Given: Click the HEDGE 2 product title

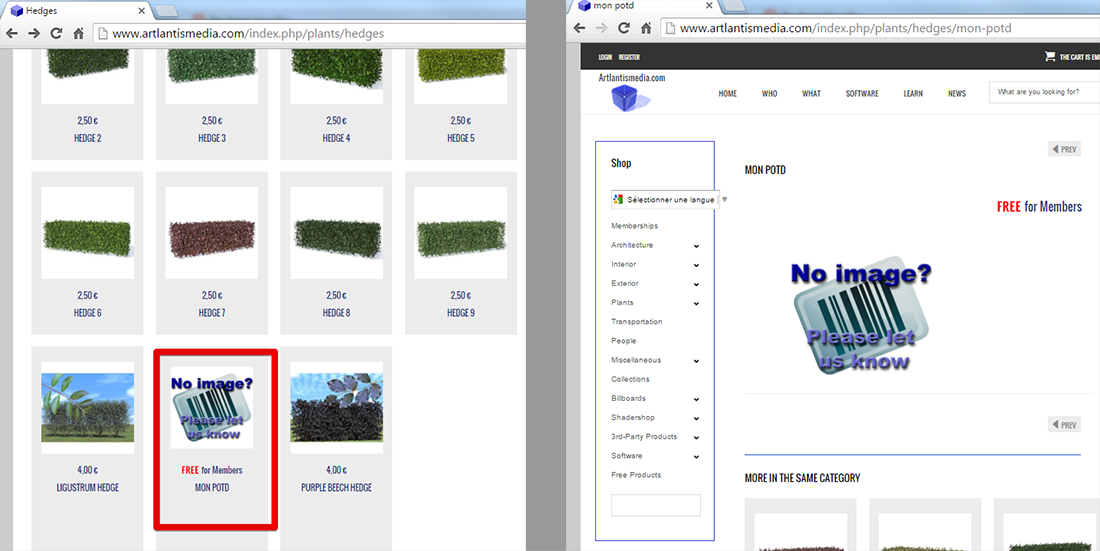Looking at the screenshot, I should [88, 138].
